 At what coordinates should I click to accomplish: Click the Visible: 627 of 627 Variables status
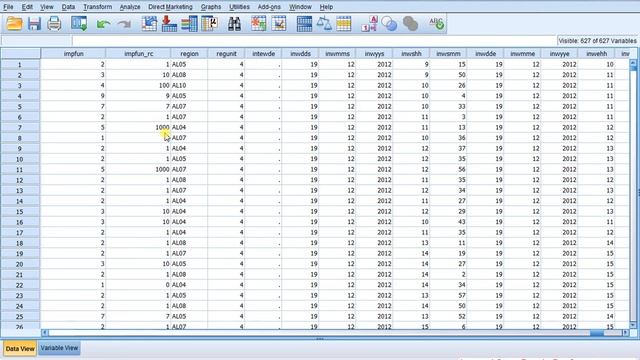click(597, 41)
